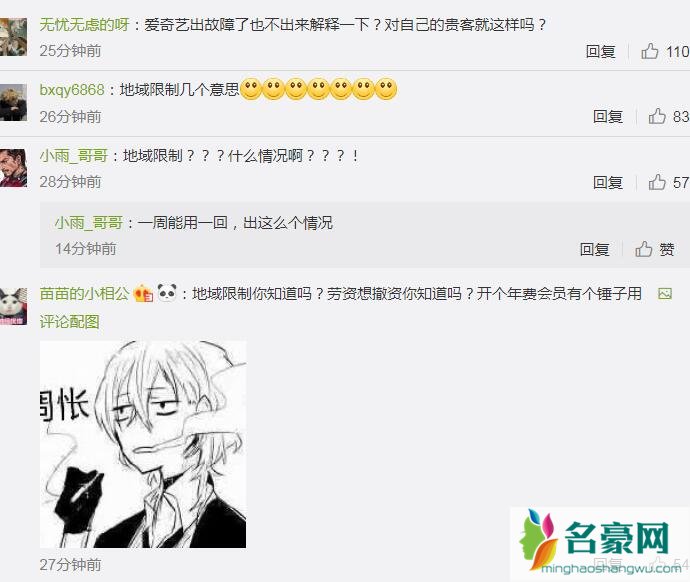Open 无忧无虑的呀's avatar picture
The image size is (690, 582).
pyautogui.click(x=13, y=37)
